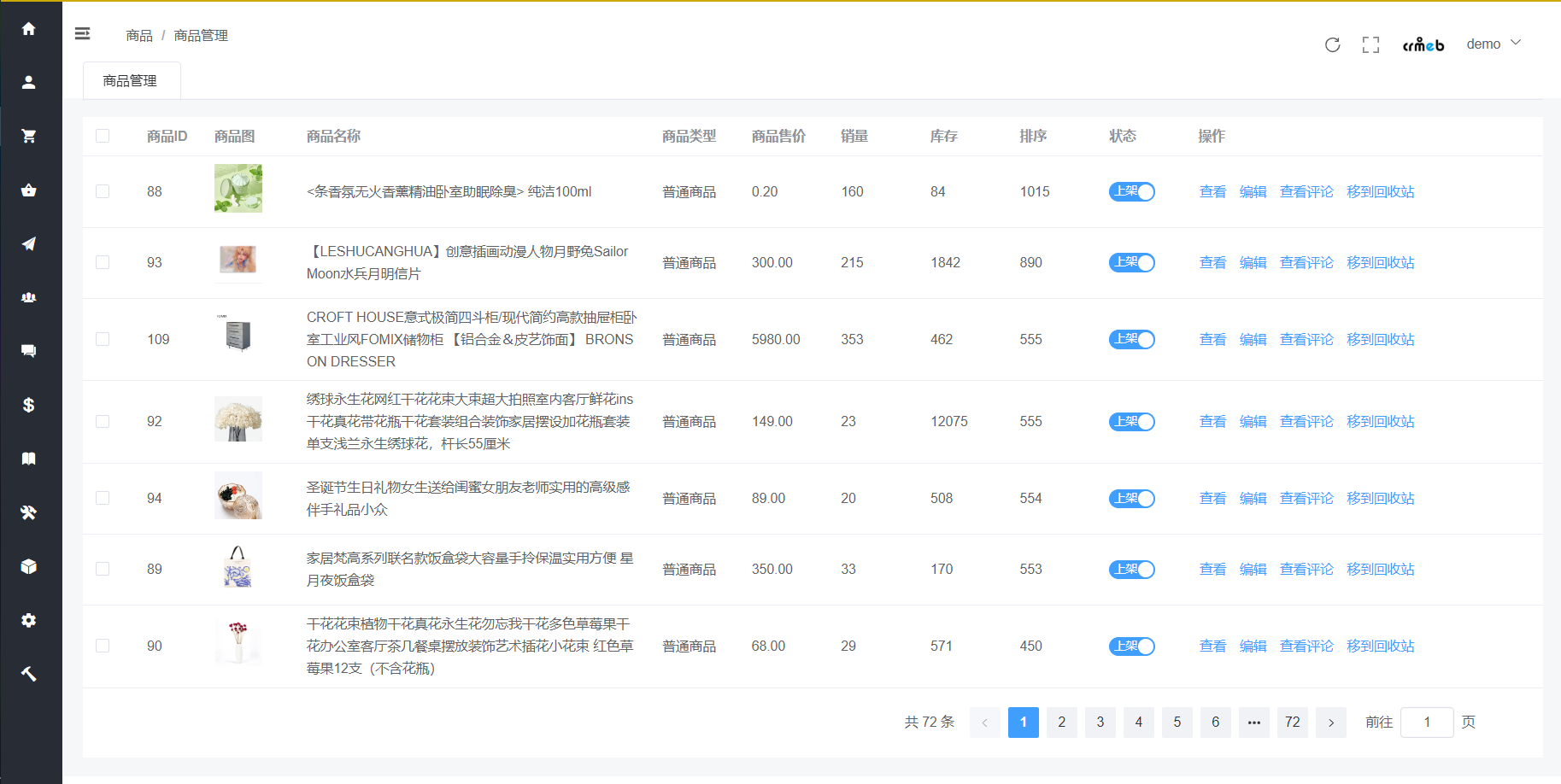The width and height of the screenshot is (1561, 784).
Task: Select all products header checkbox
Action: (x=103, y=136)
